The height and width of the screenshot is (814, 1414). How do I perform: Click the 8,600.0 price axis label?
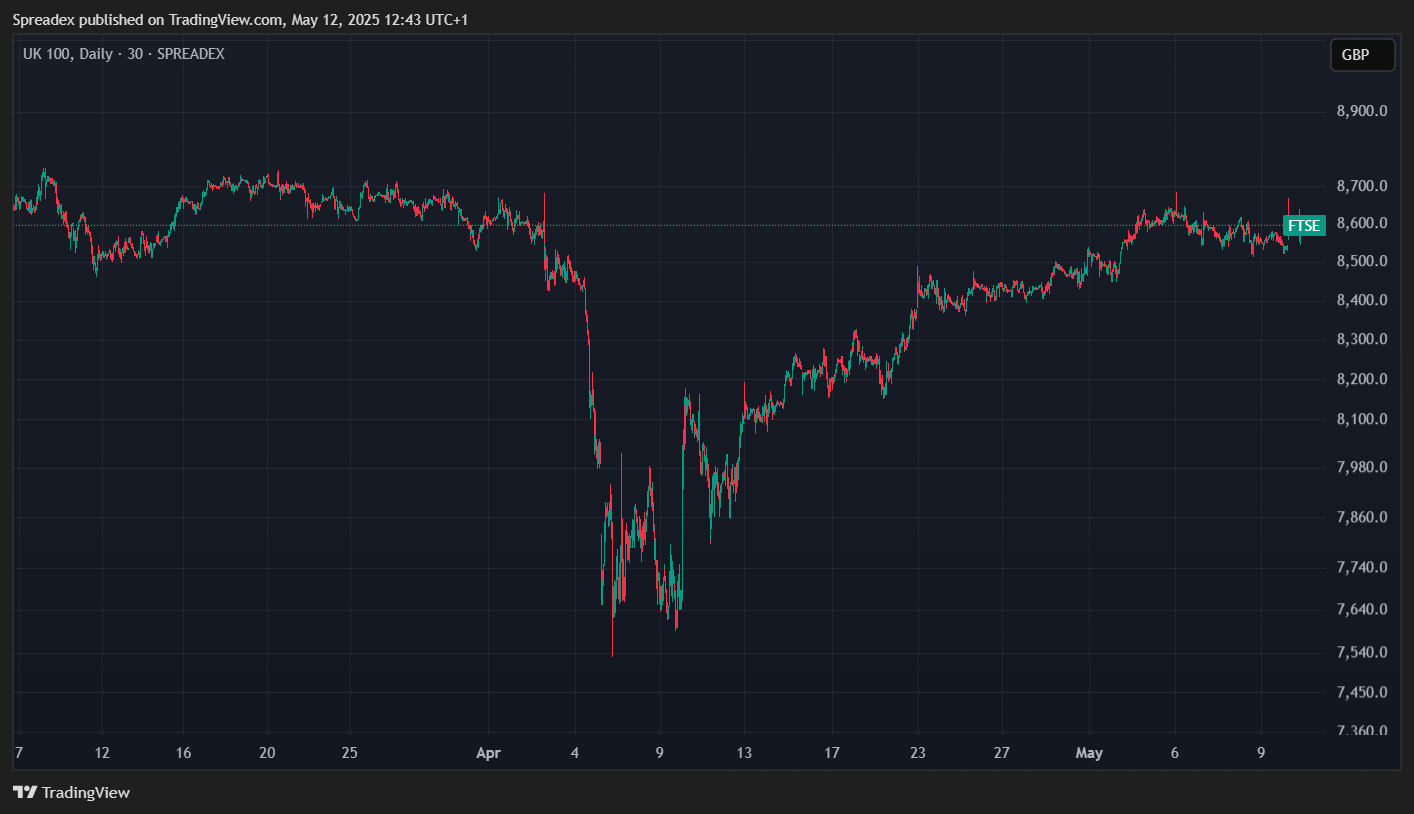(x=1362, y=223)
